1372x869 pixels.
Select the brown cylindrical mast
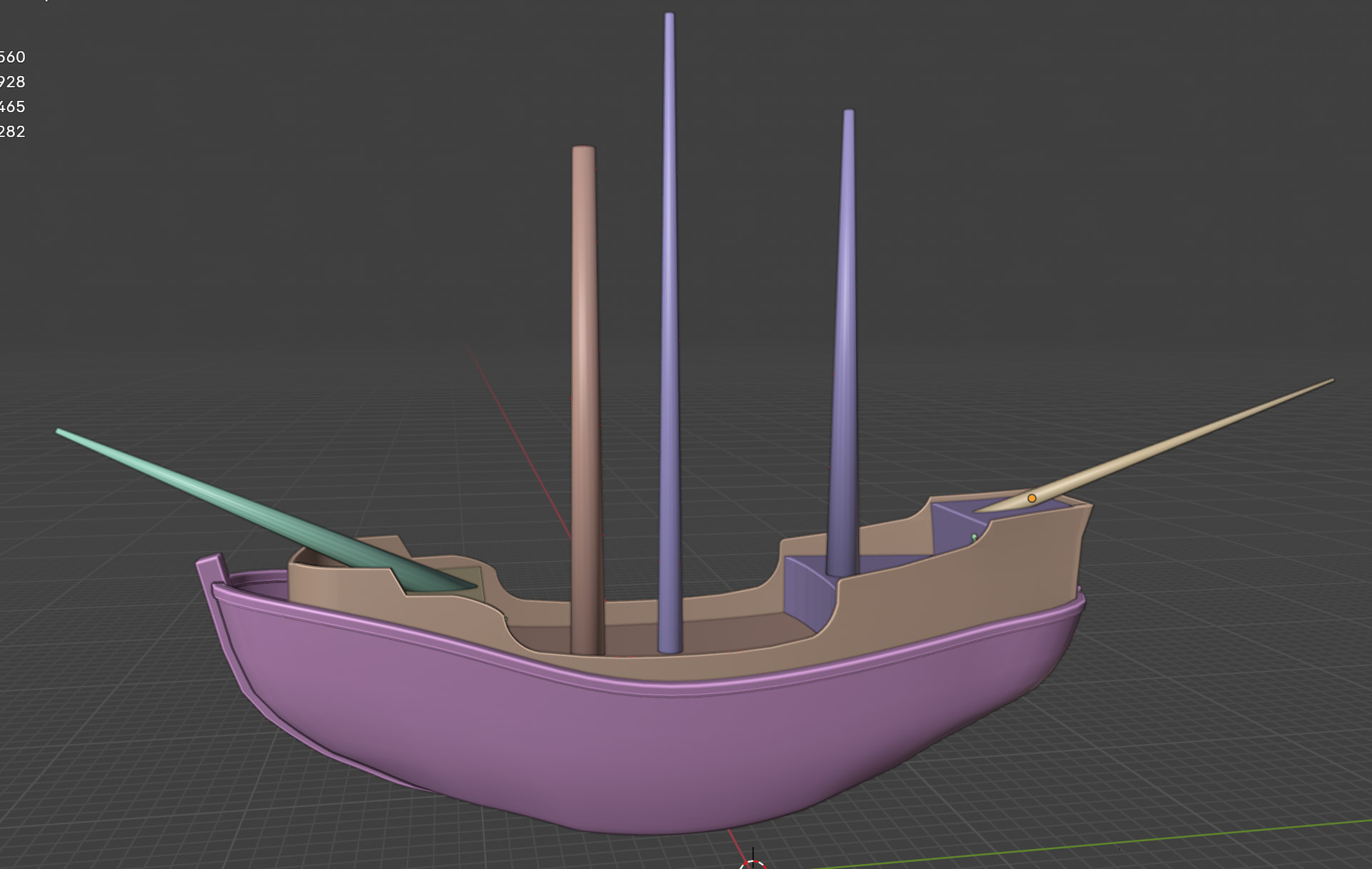[x=585, y=357]
